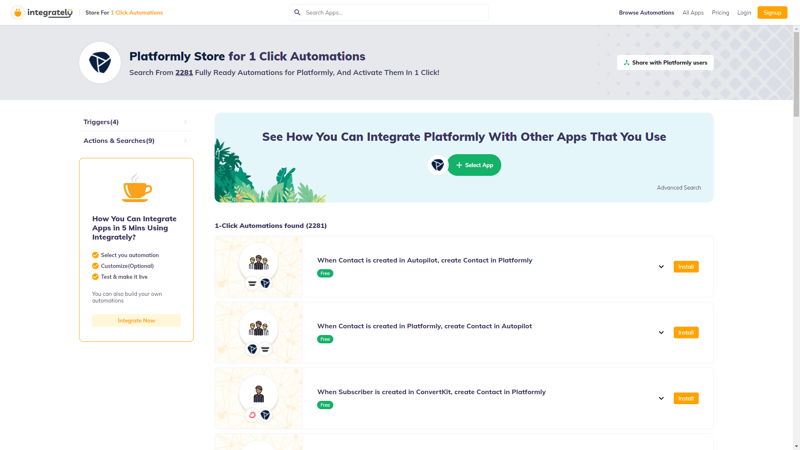
Task: Click Platformly icon beside Select App
Action: (x=437, y=165)
